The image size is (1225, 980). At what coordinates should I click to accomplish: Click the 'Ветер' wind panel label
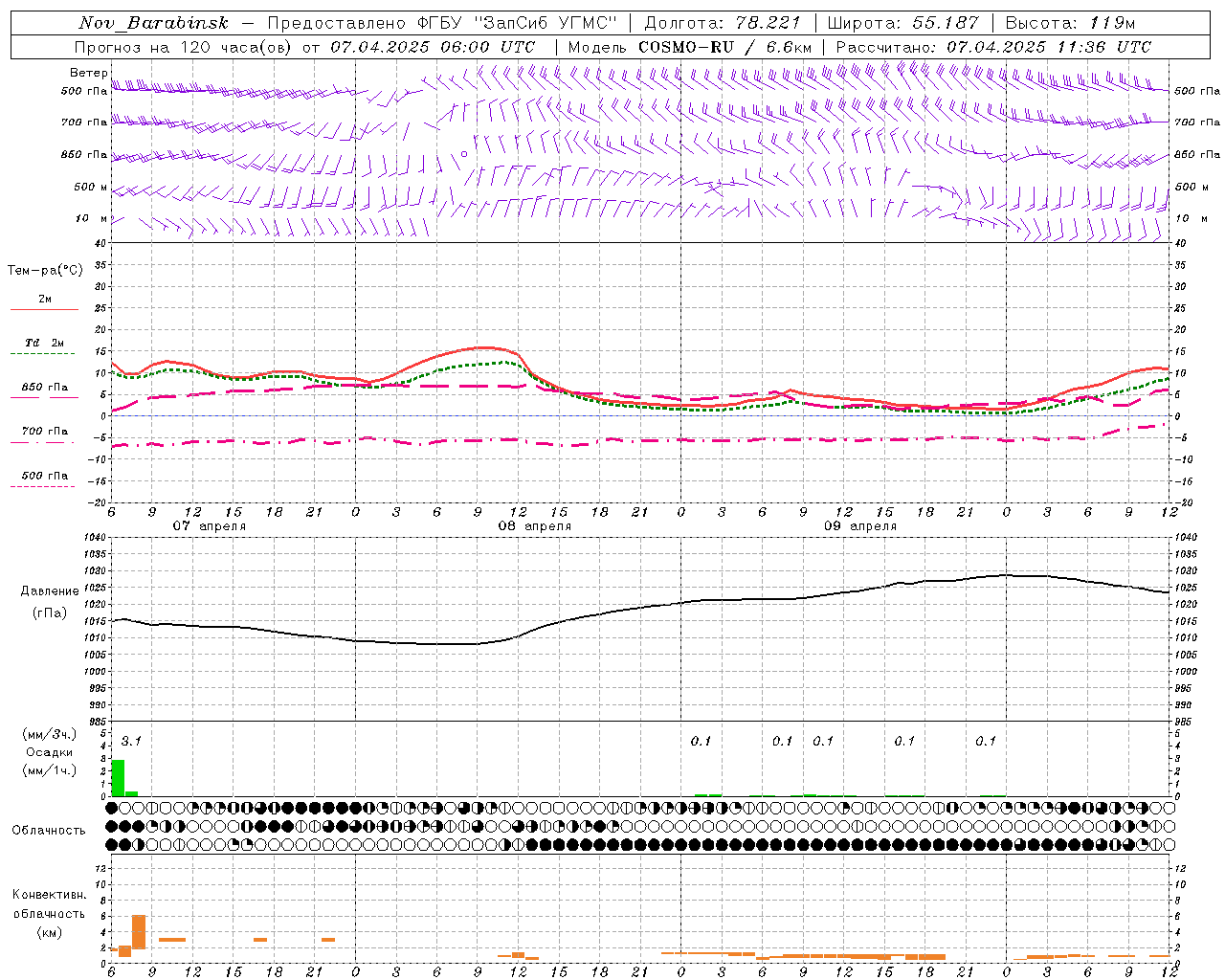coord(88,73)
